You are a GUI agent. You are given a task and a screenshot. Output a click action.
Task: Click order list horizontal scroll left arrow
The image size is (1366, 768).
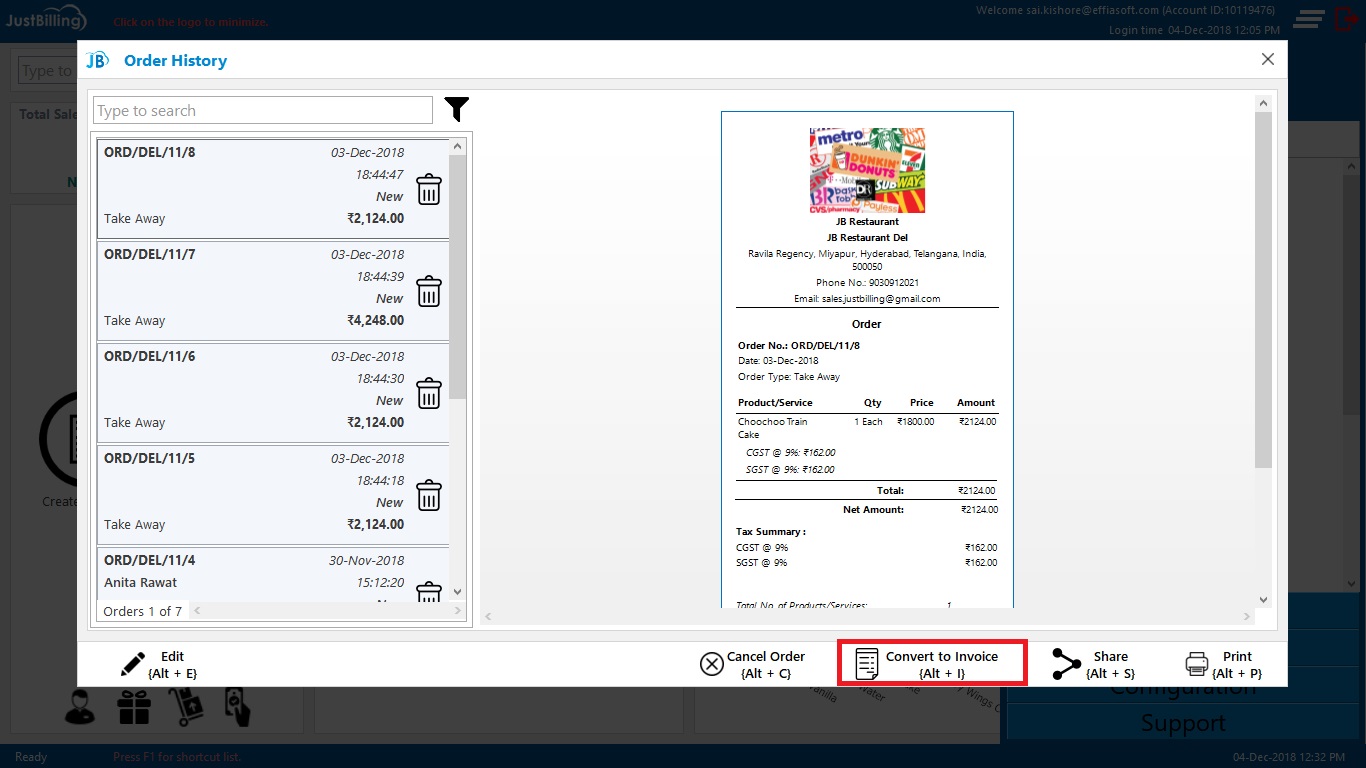(197, 611)
